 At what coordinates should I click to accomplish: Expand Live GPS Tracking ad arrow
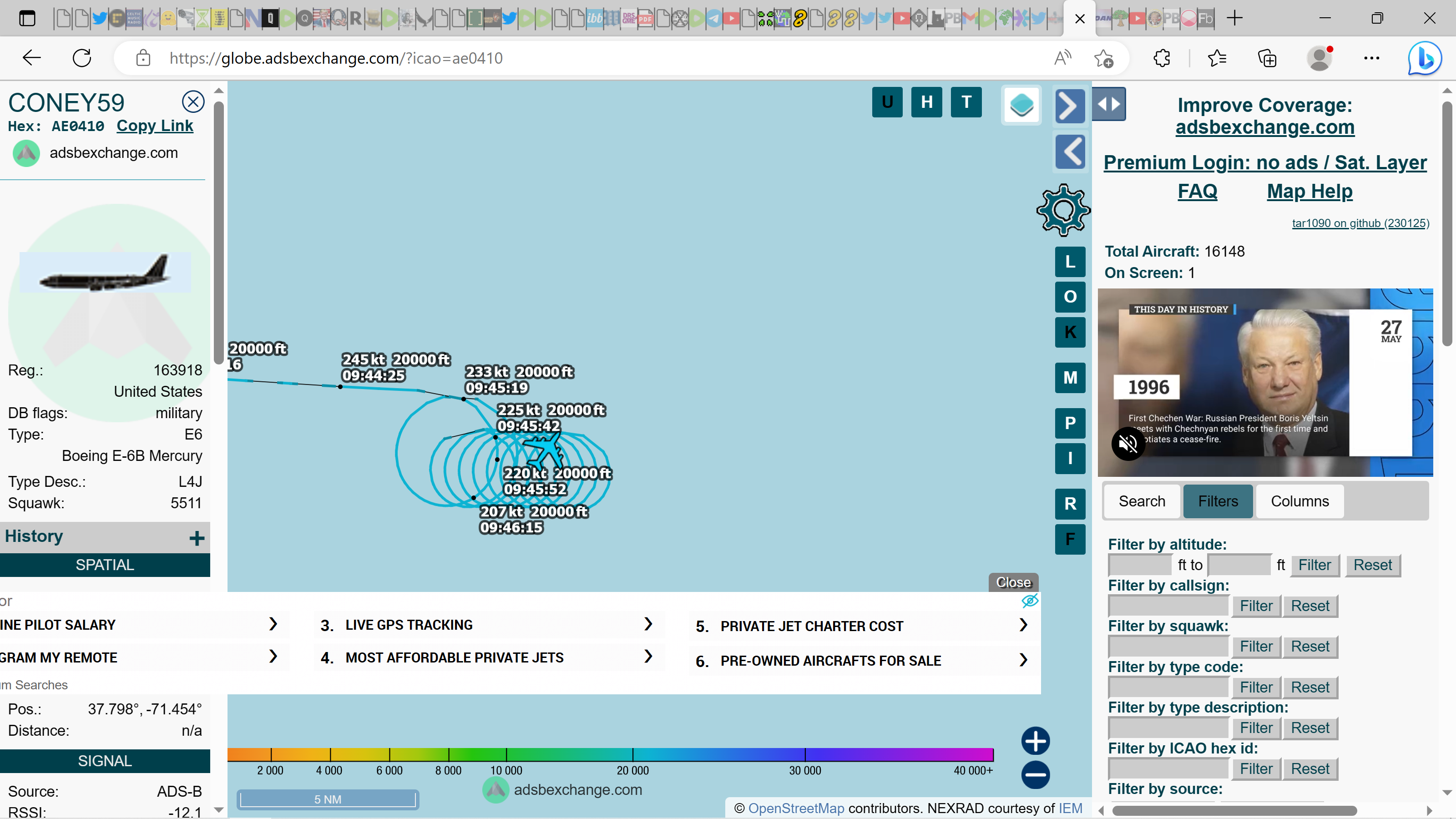tap(648, 624)
